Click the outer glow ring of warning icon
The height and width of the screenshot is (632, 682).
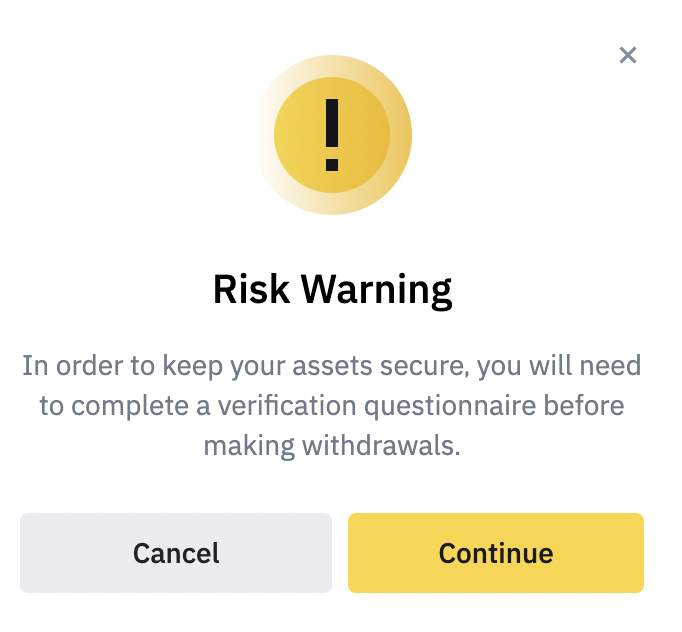pyautogui.click(x=400, y=135)
